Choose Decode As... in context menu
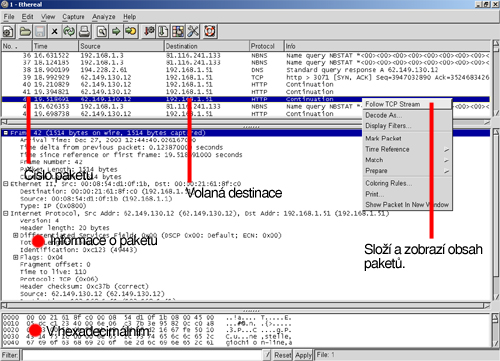This screenshot has height=361, width=500. 407,115
